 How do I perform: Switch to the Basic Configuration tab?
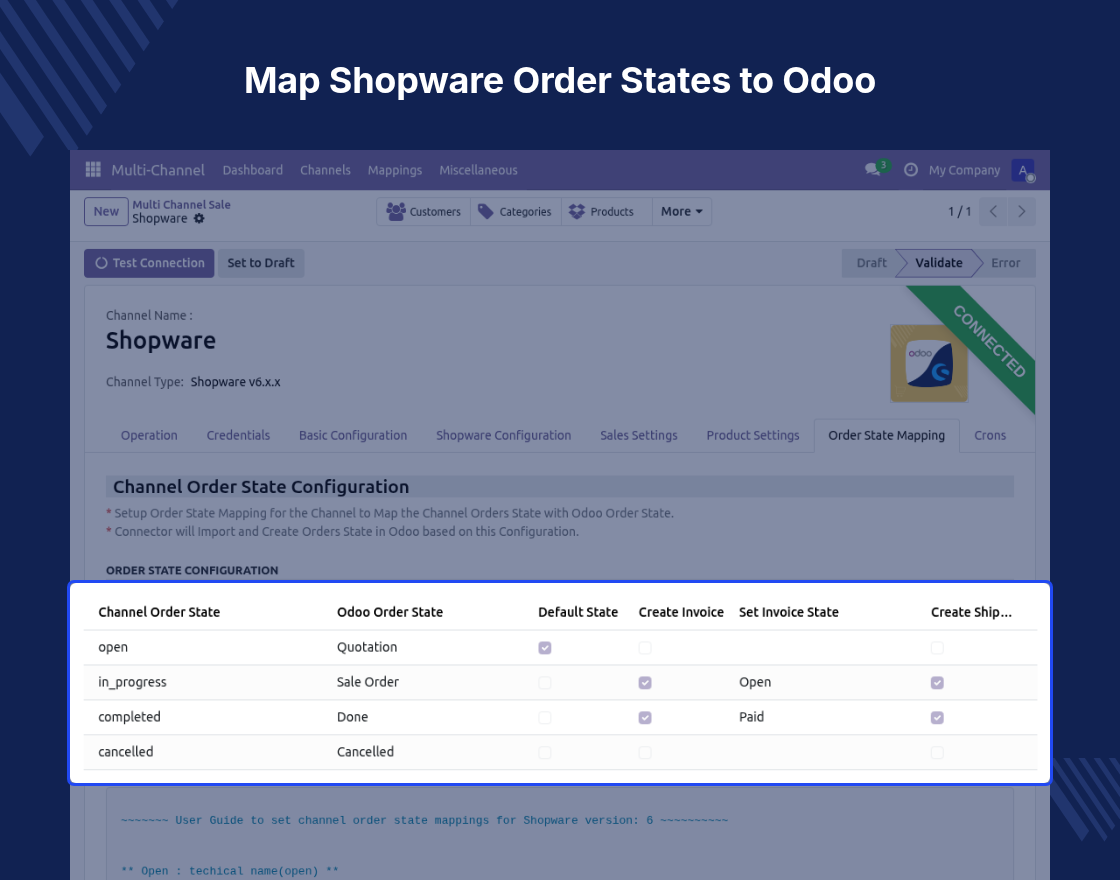(353, 435)
